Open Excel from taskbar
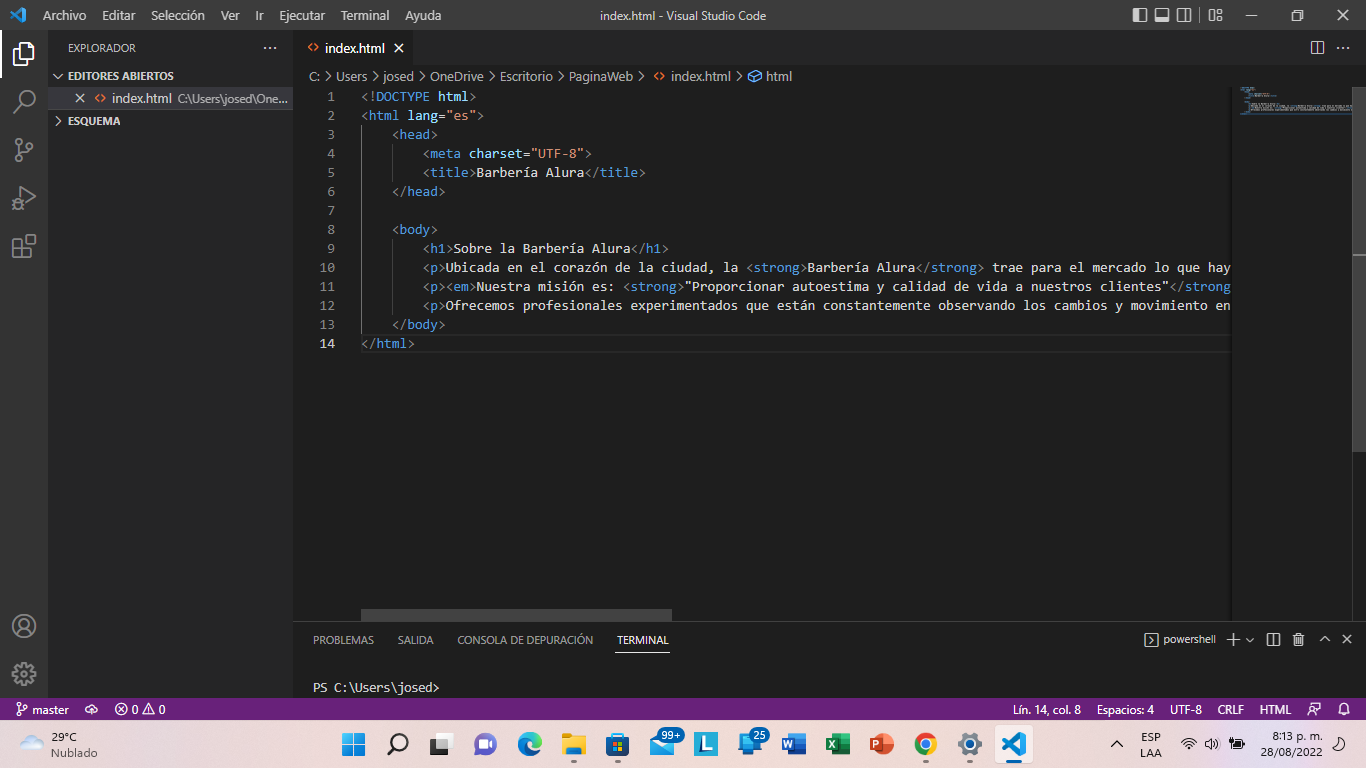Screen dimensions: 1366x768 pos(837,744)
